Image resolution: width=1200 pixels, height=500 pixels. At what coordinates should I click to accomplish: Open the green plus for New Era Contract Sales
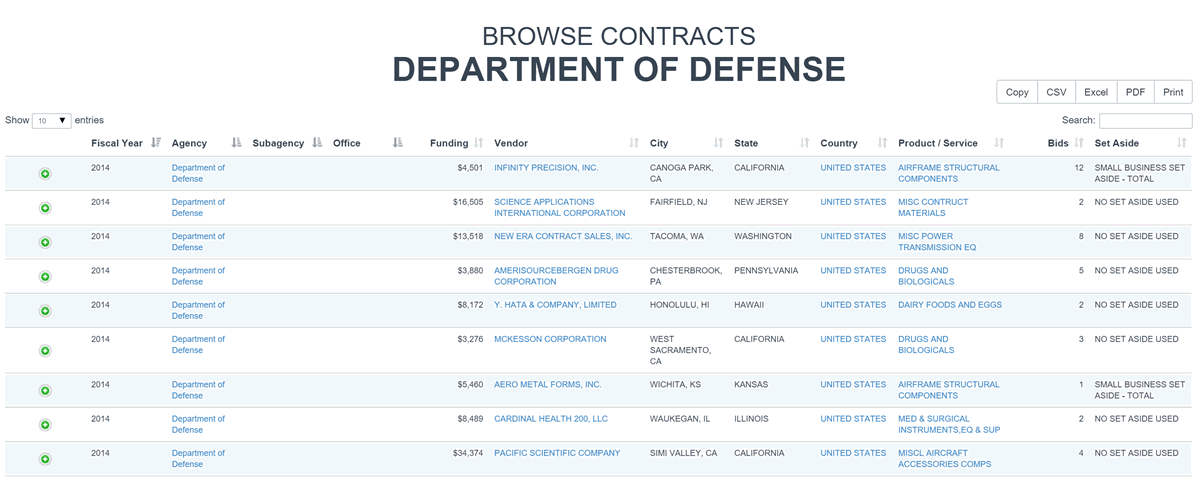(45, 242)
